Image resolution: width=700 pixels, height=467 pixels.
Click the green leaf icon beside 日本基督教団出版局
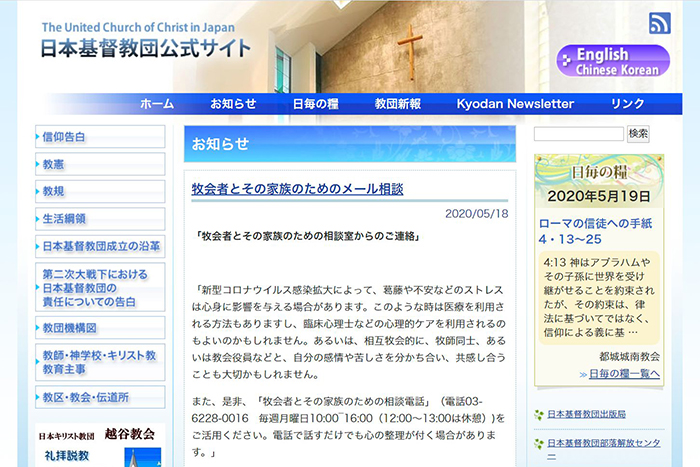(x=539, y=415)
